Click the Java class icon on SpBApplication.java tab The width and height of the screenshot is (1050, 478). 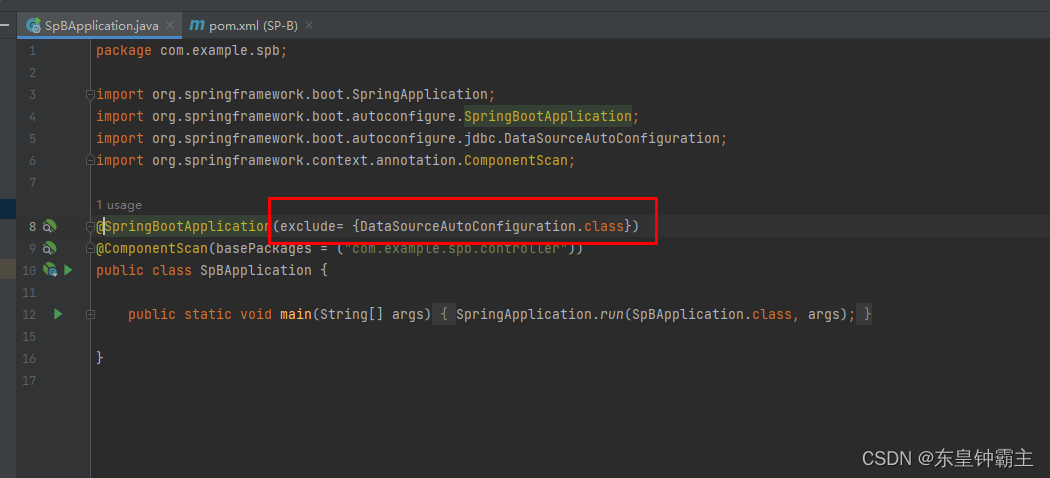click(x=33, y=25)
